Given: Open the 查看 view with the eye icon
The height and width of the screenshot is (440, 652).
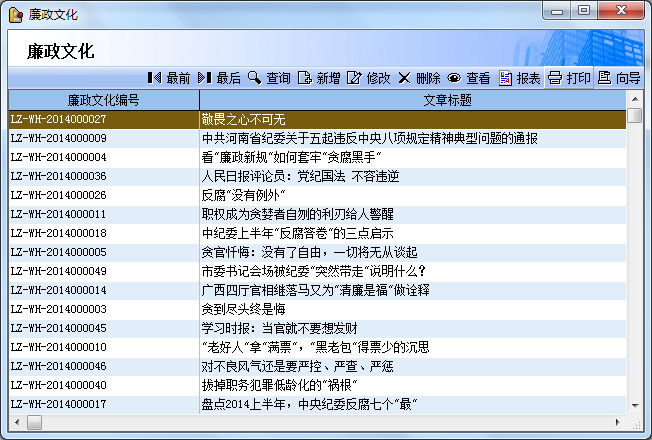Looking at the screenshot, I should pos(469,78).
